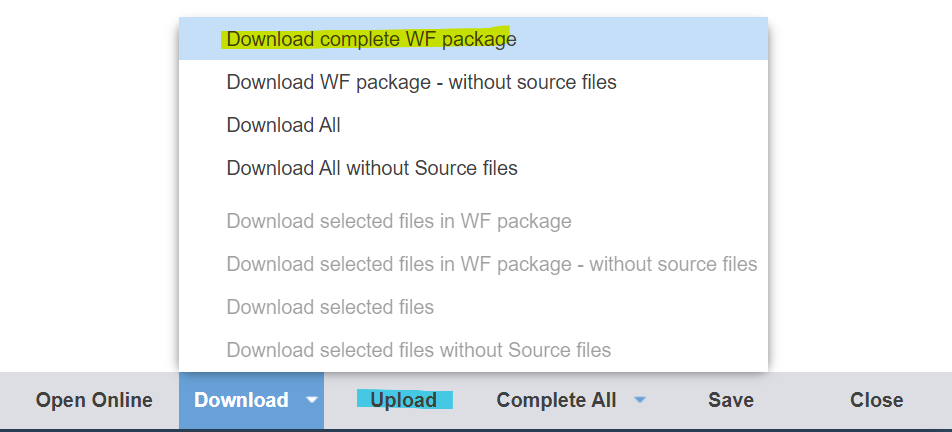Expand the Complete All dropdown arrow
Viewport: 952px width, 432px height.
pos(640,400)
